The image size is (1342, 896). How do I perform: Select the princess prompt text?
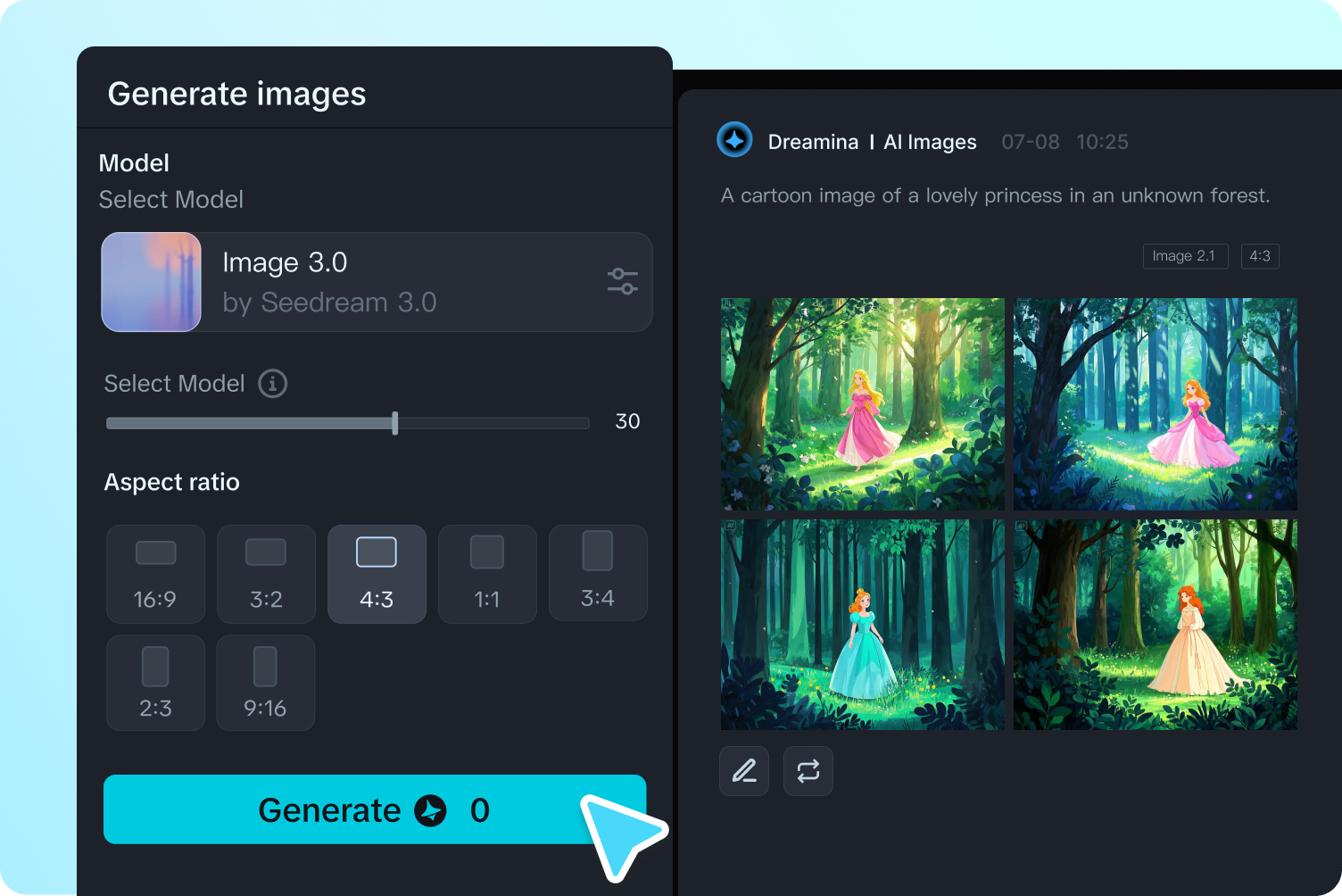point(995,195)
